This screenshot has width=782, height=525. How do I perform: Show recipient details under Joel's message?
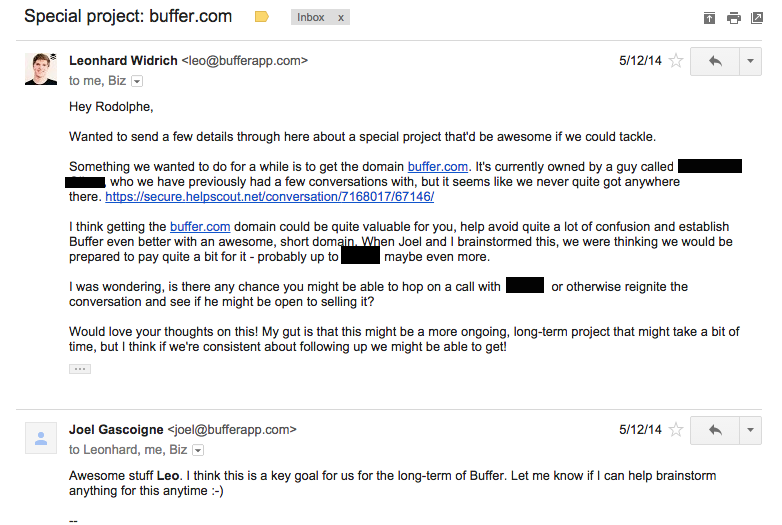(x=198, y=450)
